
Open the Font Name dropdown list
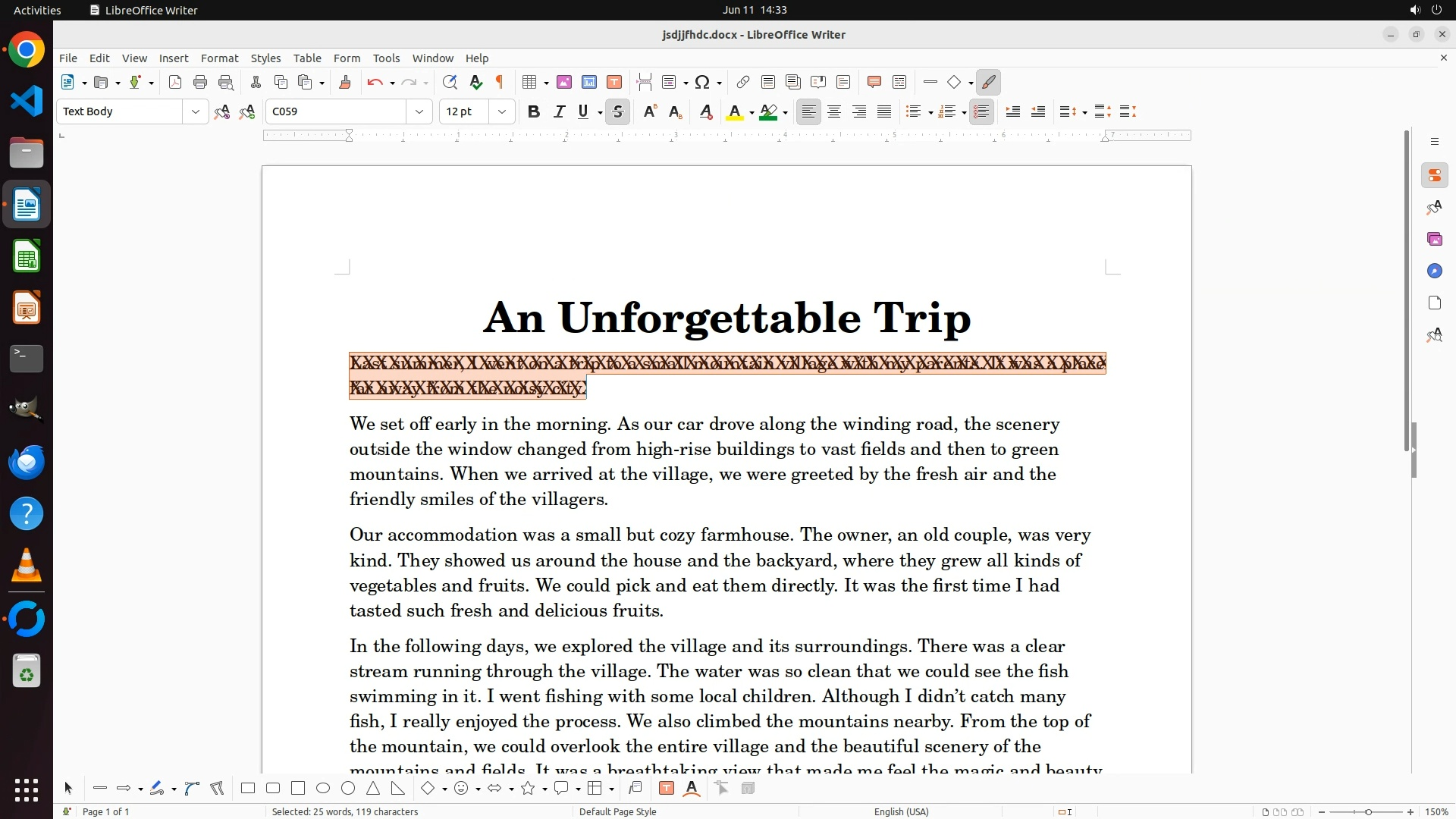[419, 112]
